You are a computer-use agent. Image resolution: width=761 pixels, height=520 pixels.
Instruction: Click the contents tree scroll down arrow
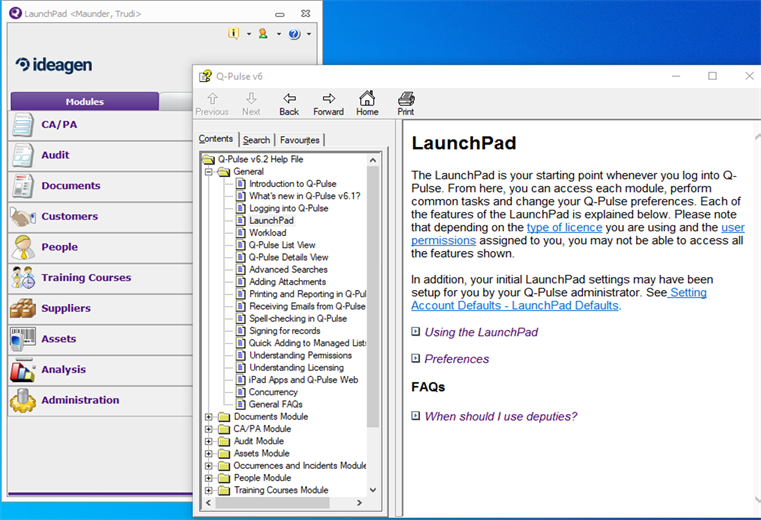click(x=373, y=490)
